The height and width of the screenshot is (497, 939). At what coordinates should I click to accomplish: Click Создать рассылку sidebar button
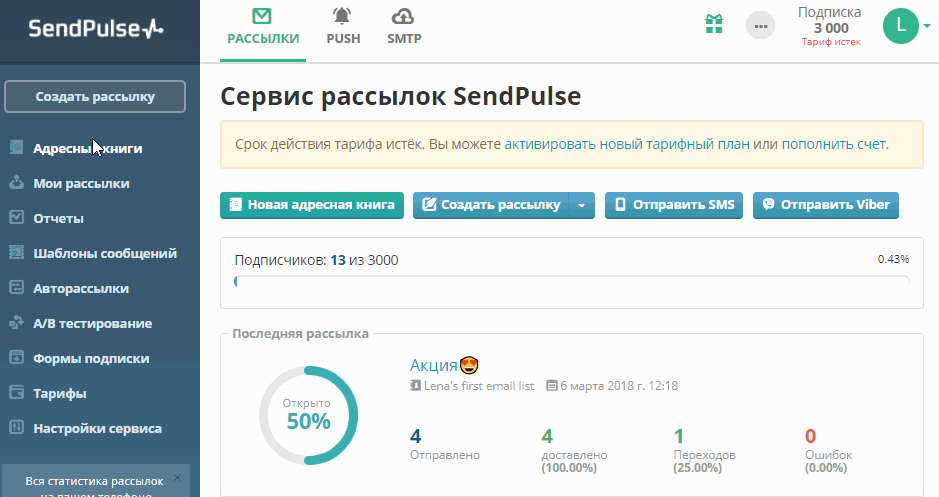(x=95, y=96)
